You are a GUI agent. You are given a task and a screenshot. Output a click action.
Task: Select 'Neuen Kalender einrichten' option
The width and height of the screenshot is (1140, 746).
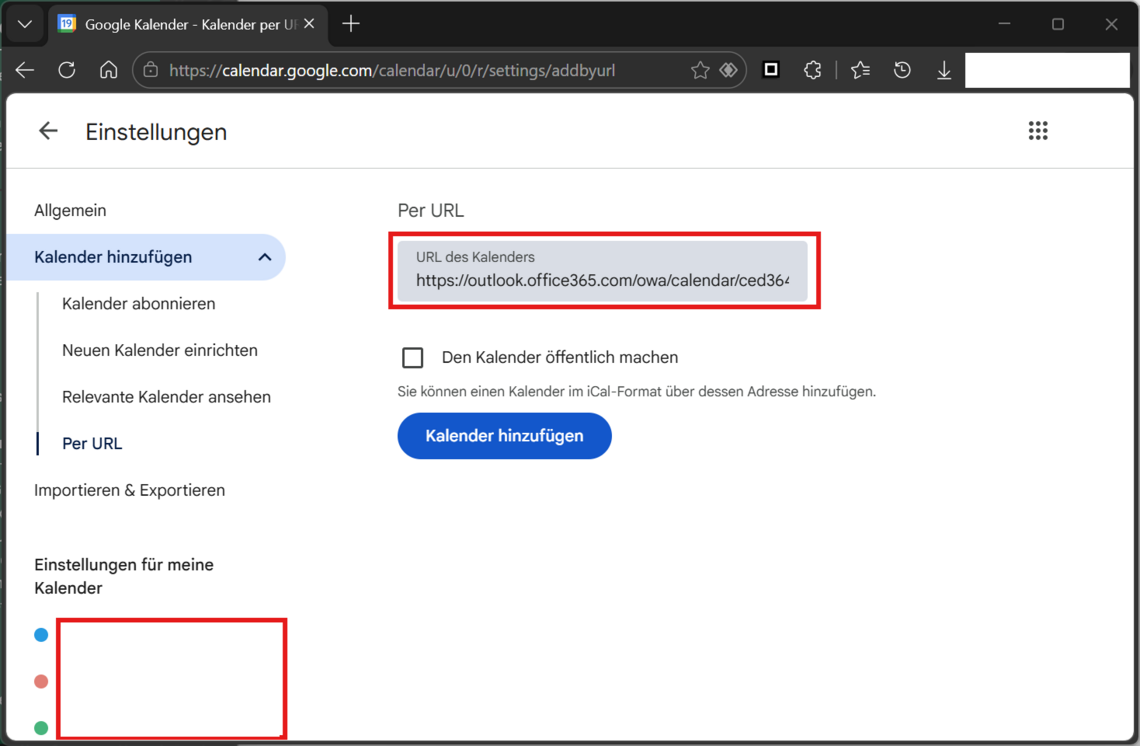(160, 351)
